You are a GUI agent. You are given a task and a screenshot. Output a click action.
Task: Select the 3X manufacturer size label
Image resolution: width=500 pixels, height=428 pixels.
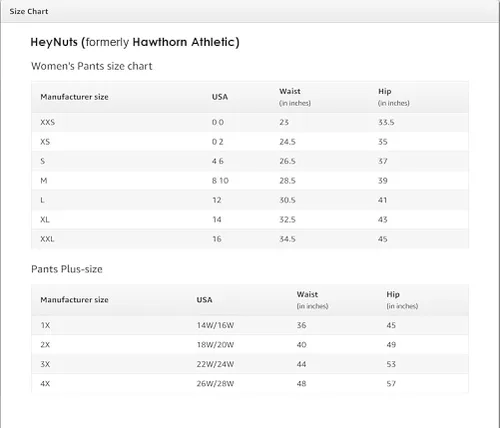(x=45, y=364)
